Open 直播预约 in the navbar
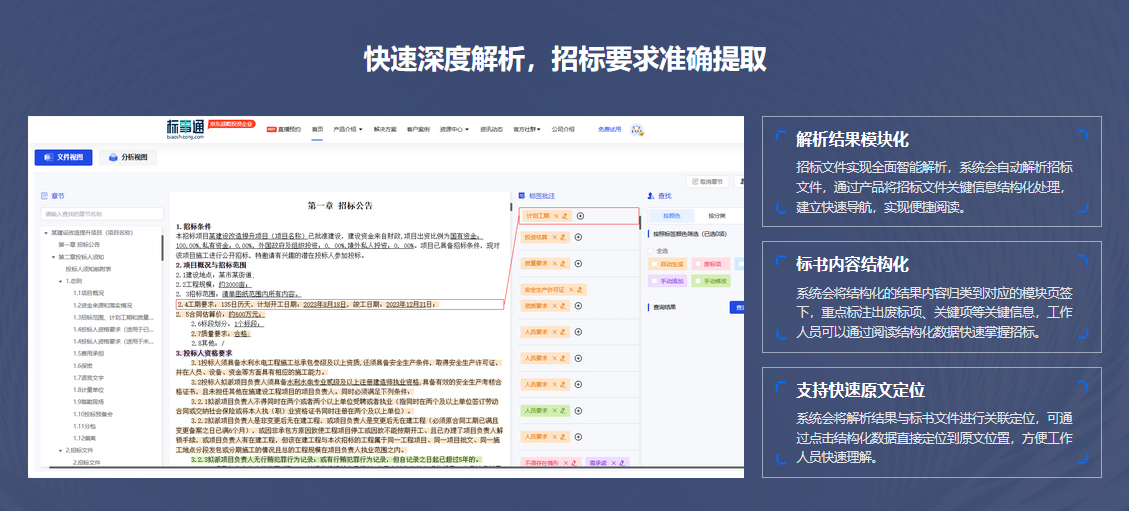The height and width of the screenshot is (511, 1129). [289, 130]
